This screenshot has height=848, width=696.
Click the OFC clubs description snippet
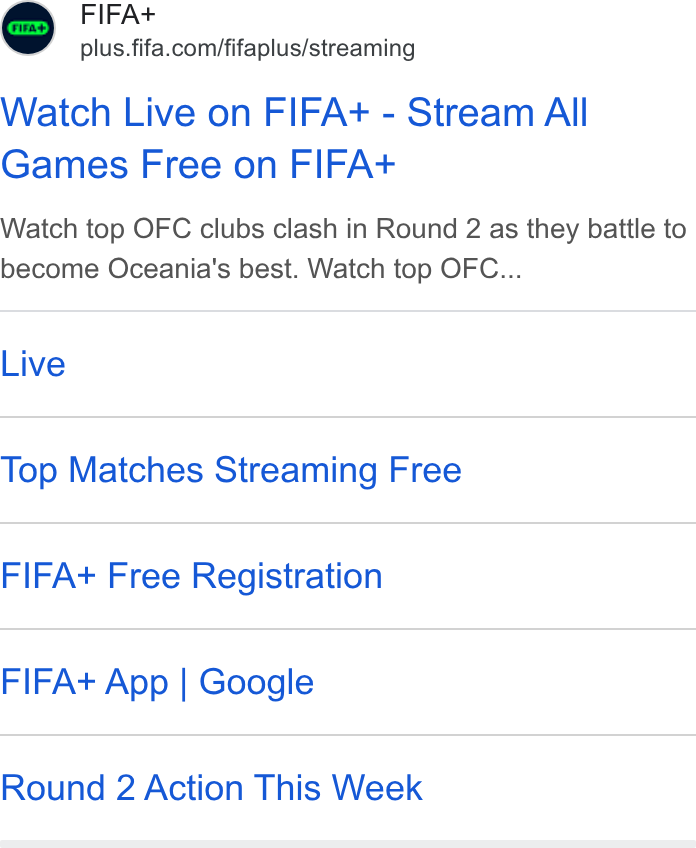343,248
